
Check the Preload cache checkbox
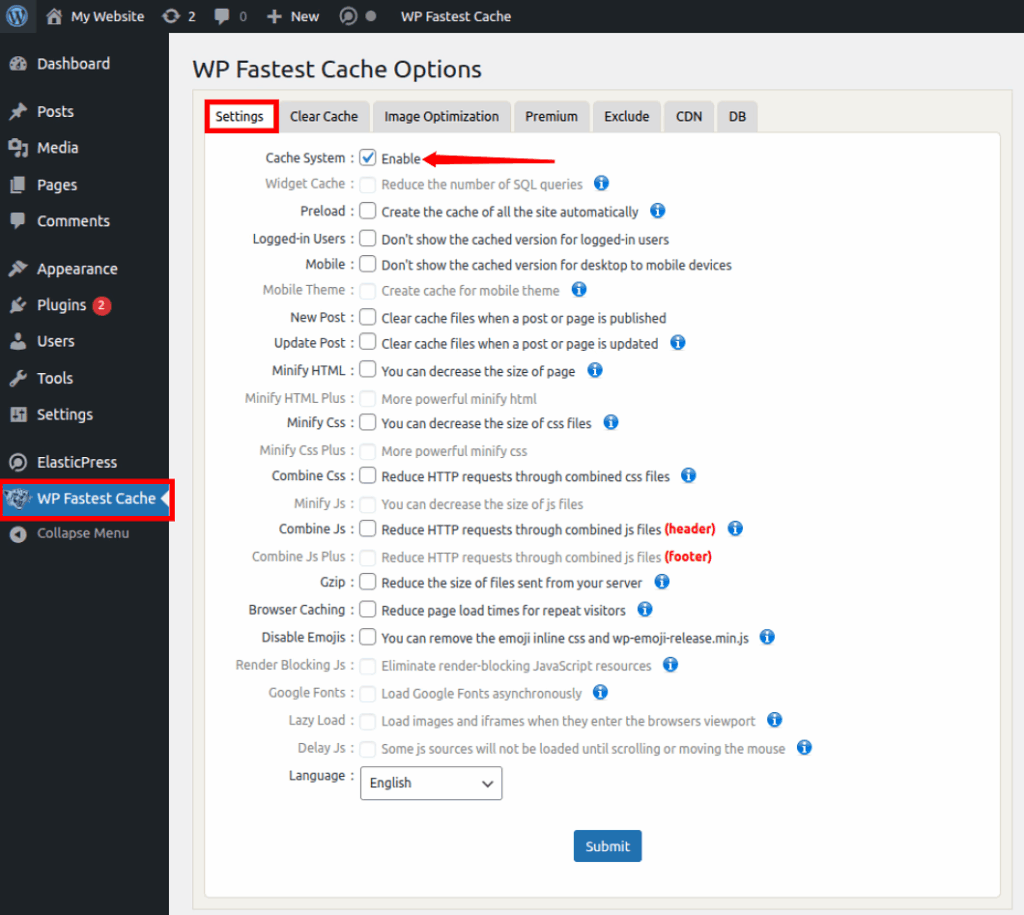(x=367, y=212)
